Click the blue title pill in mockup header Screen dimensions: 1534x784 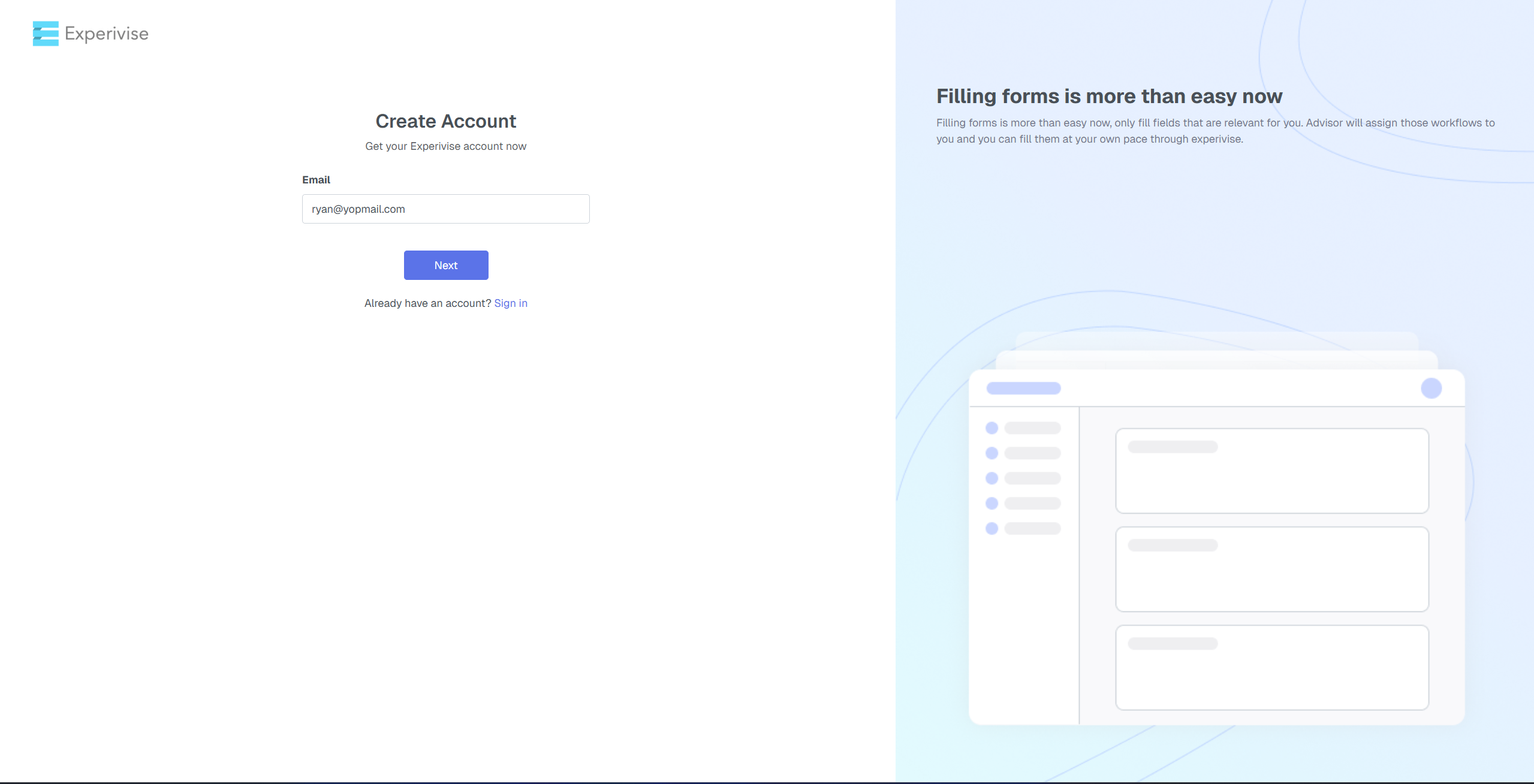(1023, 388)
